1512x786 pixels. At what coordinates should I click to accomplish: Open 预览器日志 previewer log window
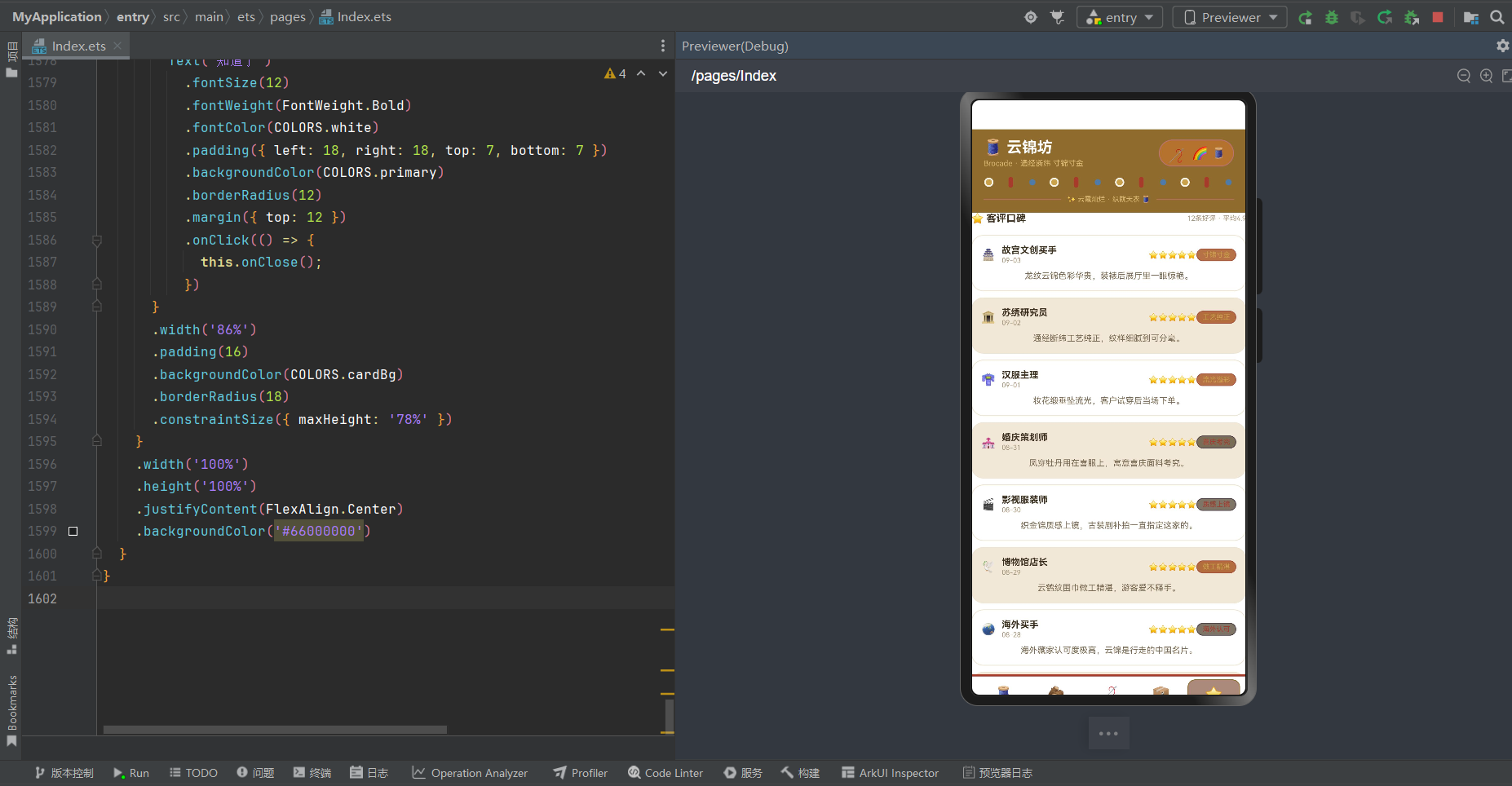[x=997, y=773]
